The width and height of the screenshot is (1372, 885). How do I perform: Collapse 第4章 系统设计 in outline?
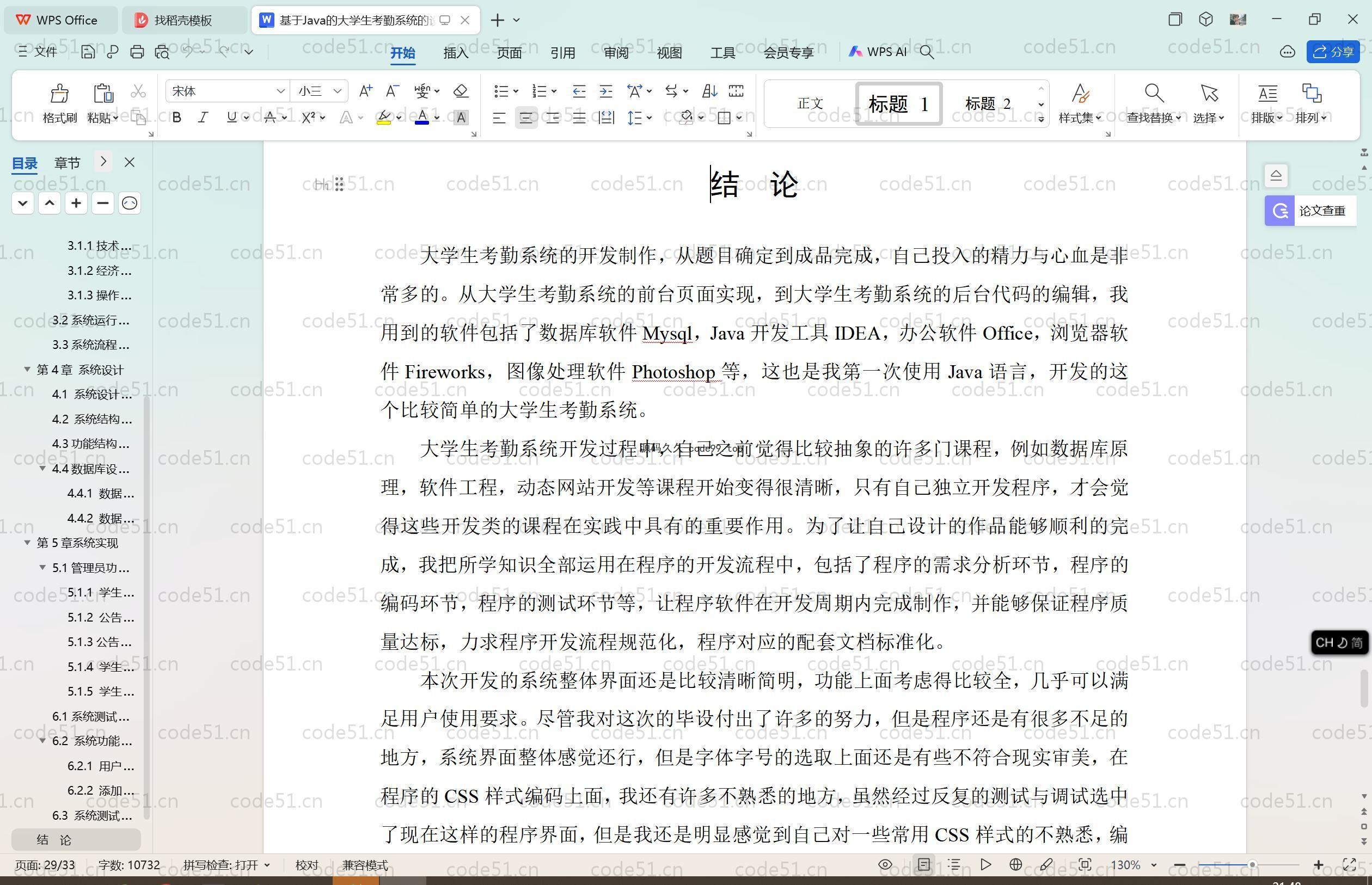coord(27,369)
